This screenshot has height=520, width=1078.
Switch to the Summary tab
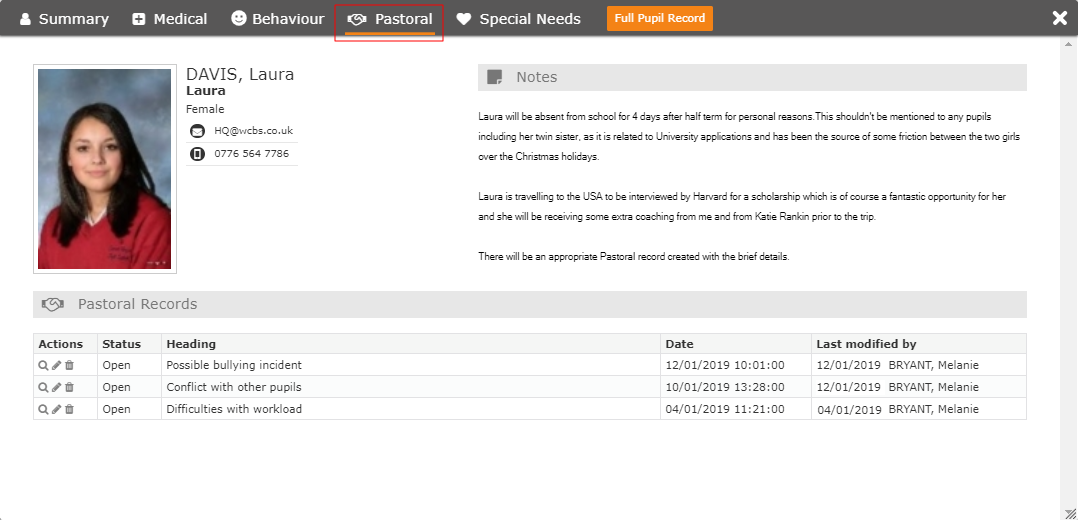[x=64, y=19]
